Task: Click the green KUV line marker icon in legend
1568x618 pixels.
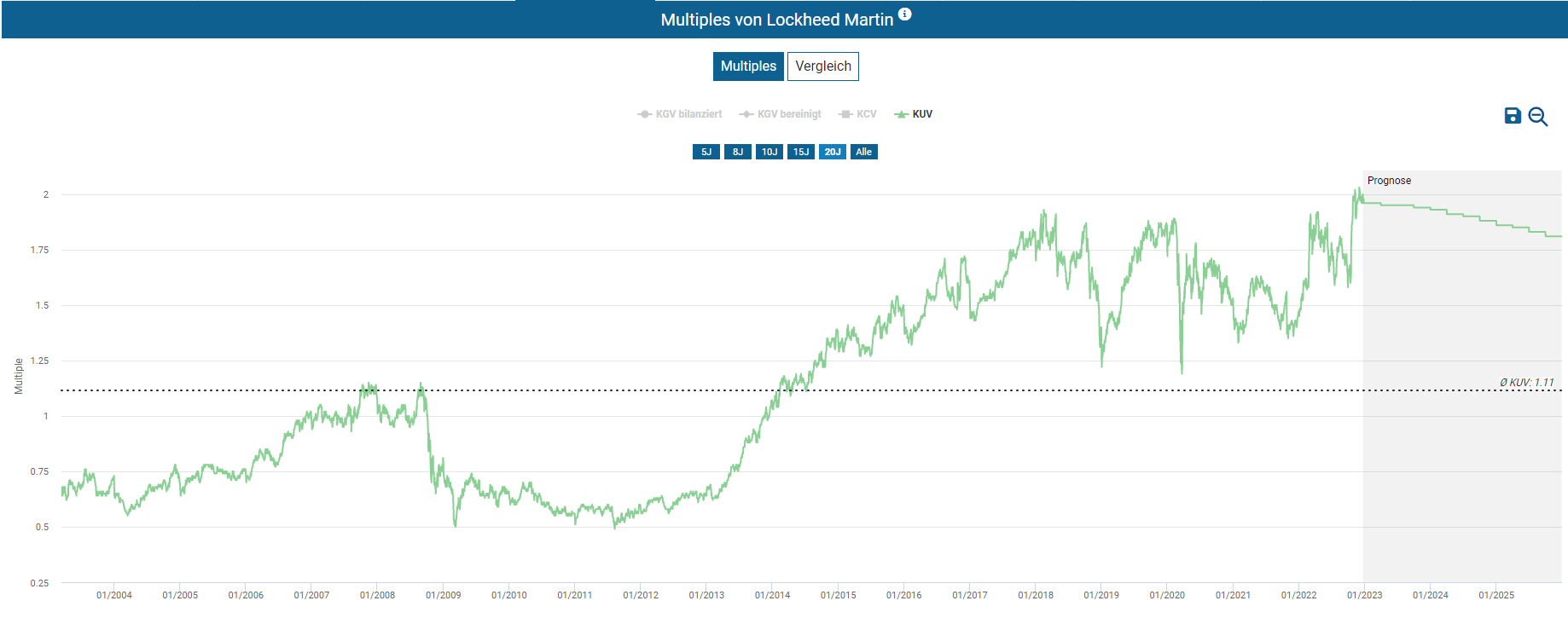Action: (901, 114)
